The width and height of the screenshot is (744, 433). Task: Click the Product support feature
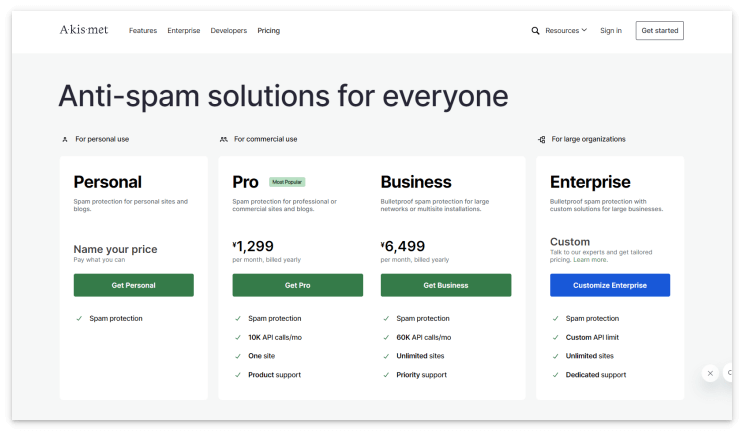click(x=274, y=375)
